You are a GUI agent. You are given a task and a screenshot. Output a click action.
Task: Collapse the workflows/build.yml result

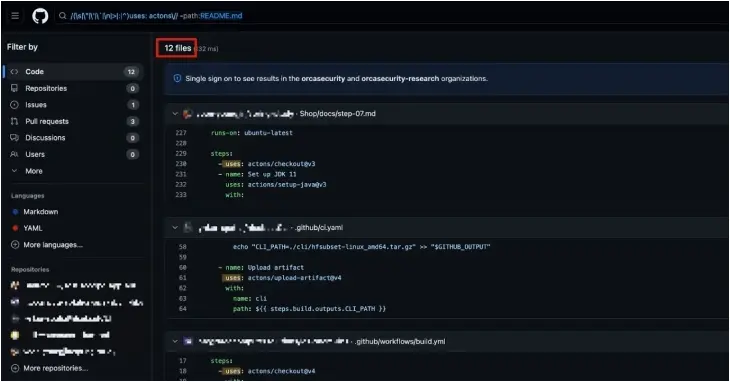click(x=175, y=342)
